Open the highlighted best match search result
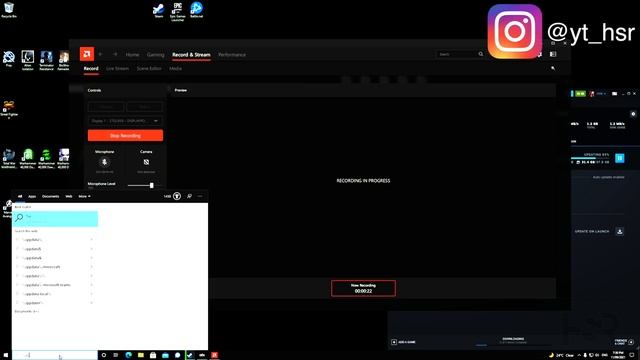Screen dimensions: 640x360 click(x=55, y=218)
